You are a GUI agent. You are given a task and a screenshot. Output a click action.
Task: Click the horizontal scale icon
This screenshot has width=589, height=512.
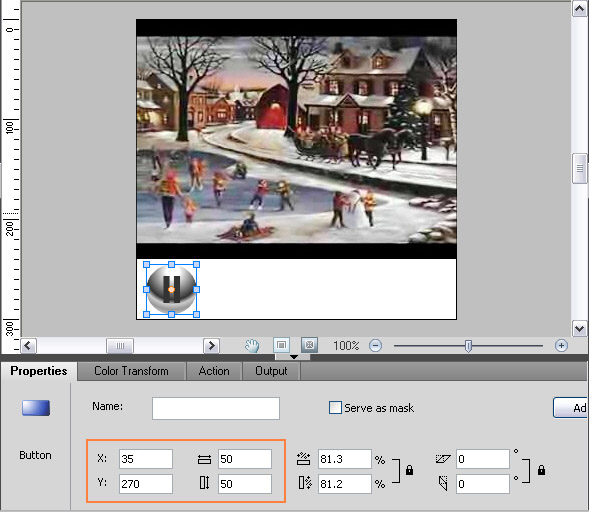point(304,458)
